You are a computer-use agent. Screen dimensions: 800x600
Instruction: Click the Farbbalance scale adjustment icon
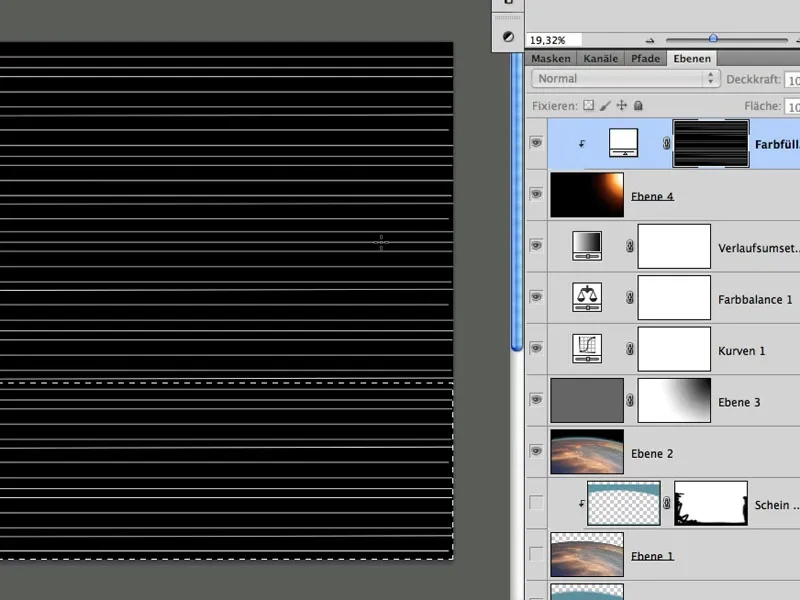pyautogui.click(x=587, y=297)
